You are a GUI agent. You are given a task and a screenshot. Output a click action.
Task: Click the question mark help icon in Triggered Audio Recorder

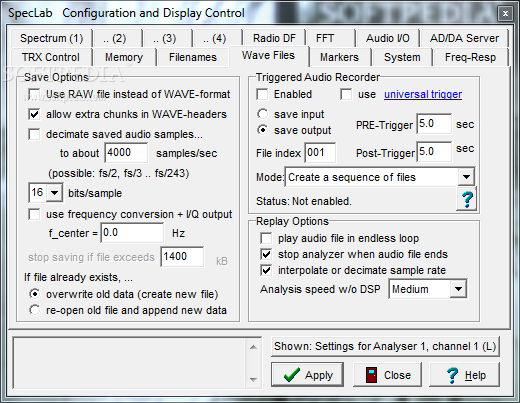[467, 199]
